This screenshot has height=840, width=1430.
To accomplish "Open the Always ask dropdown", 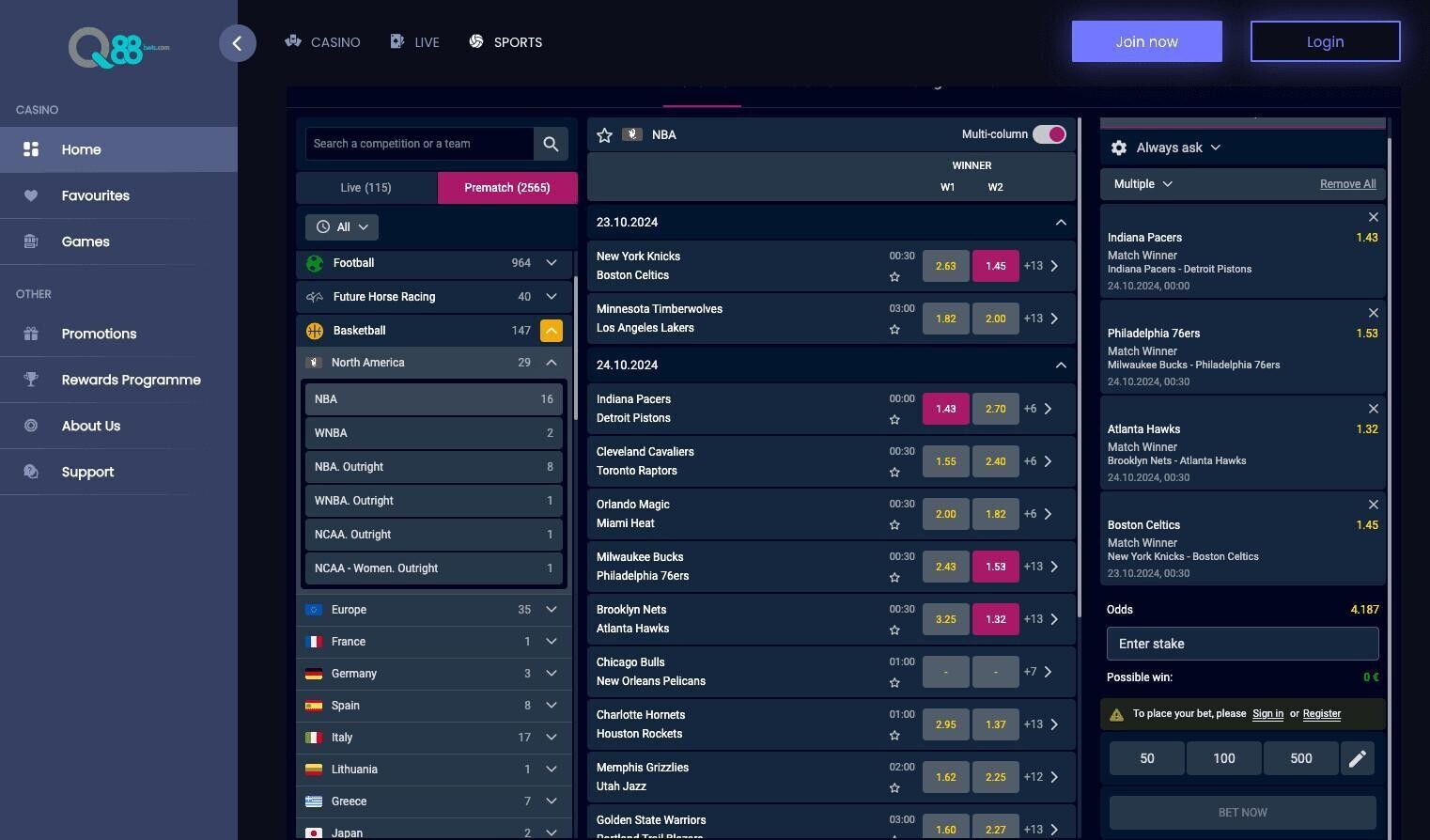I will pos(1178,148).
